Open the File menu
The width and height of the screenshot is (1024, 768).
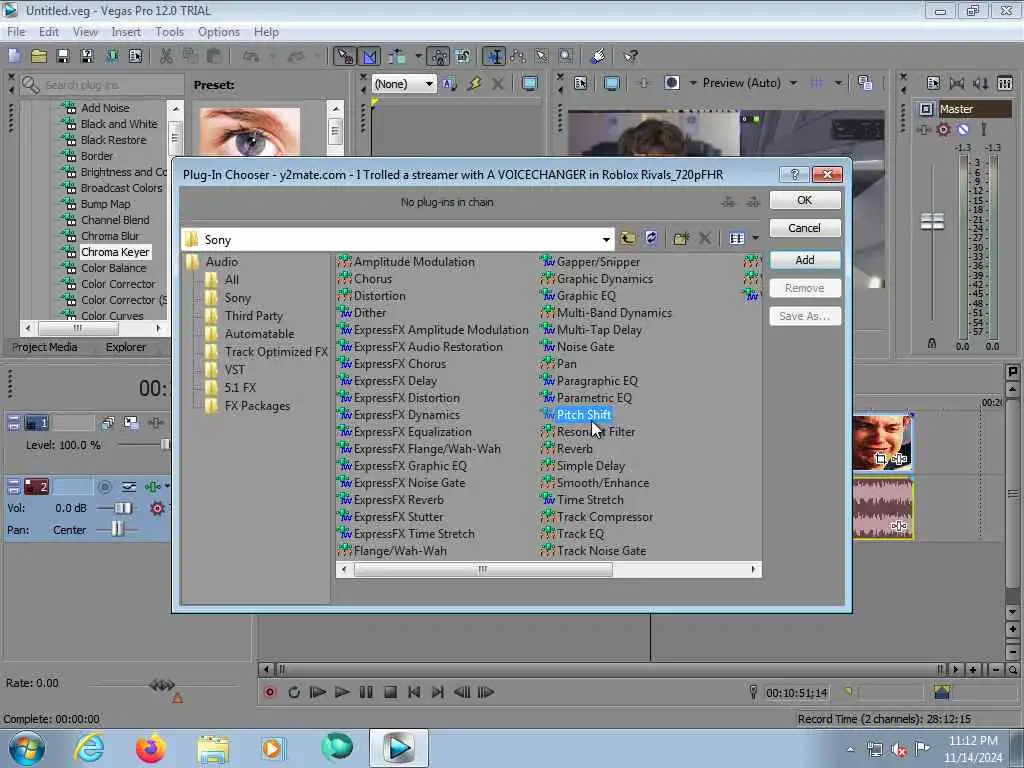point(16,32)
